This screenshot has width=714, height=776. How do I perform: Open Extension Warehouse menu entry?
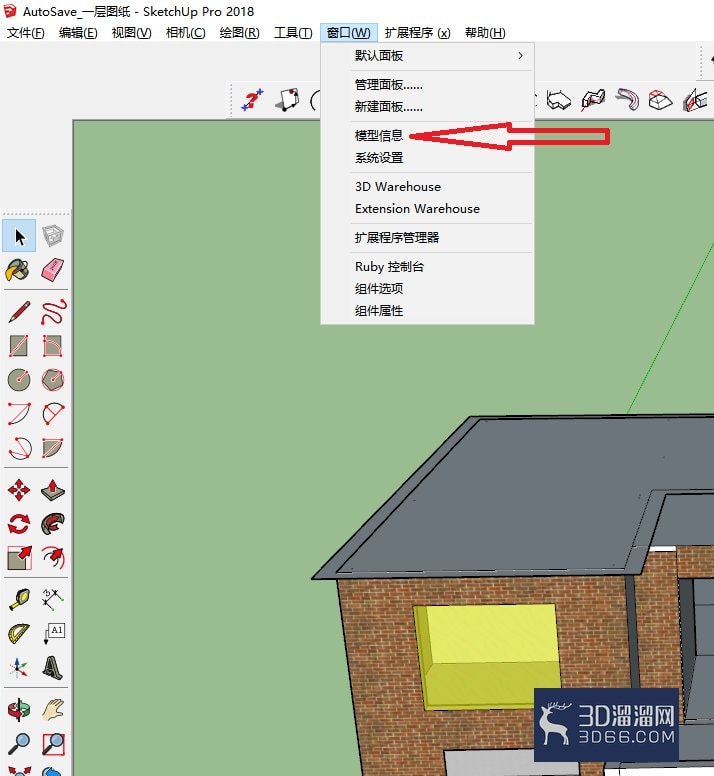pyautogui.click(x=428, y=209)
